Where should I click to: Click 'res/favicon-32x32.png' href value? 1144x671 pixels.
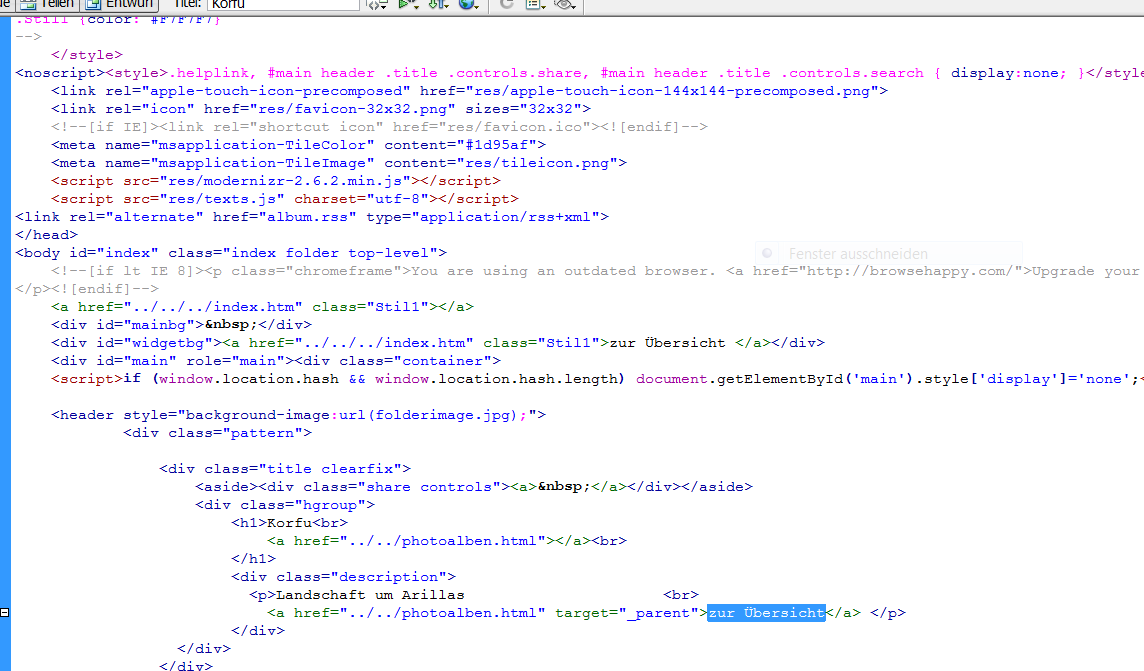[352, 109]
